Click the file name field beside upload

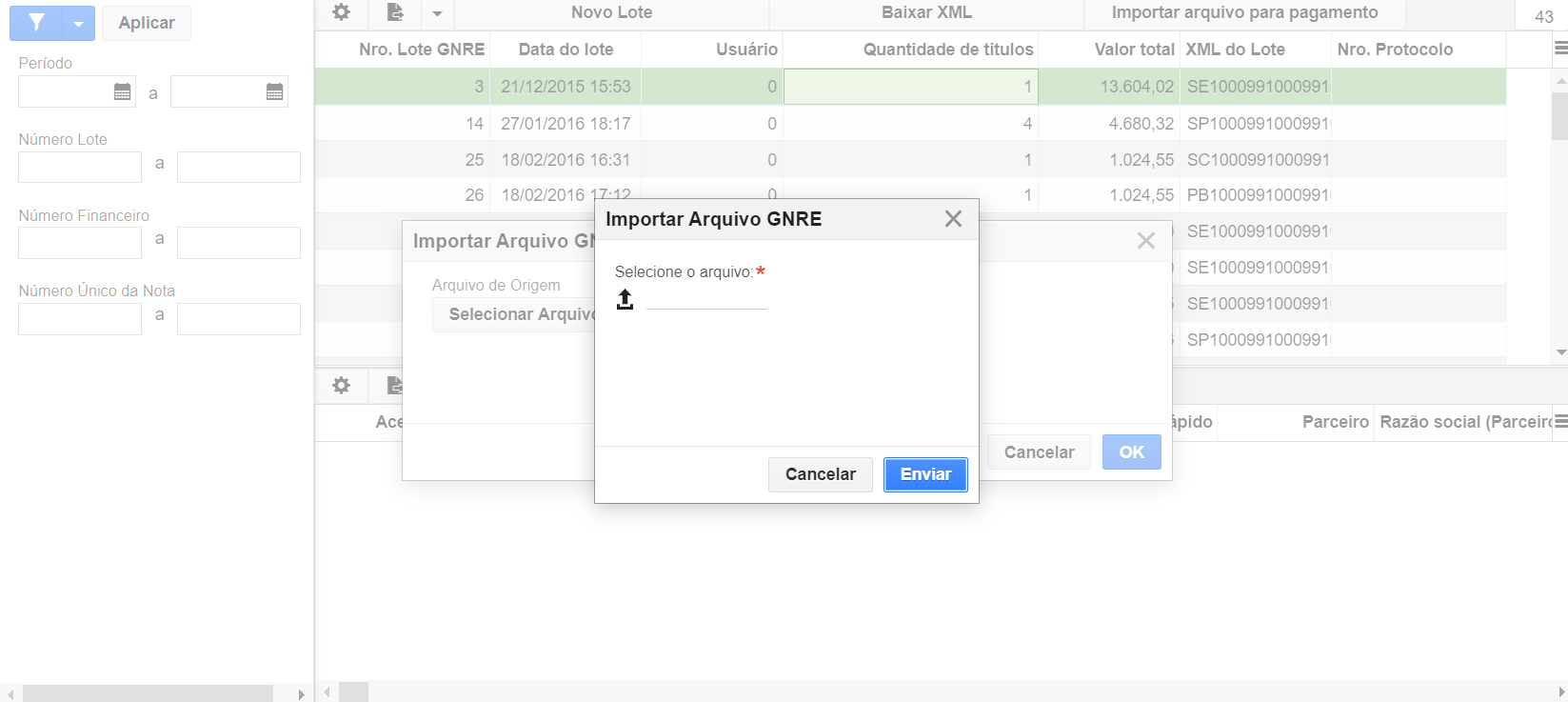coord(706,299)
